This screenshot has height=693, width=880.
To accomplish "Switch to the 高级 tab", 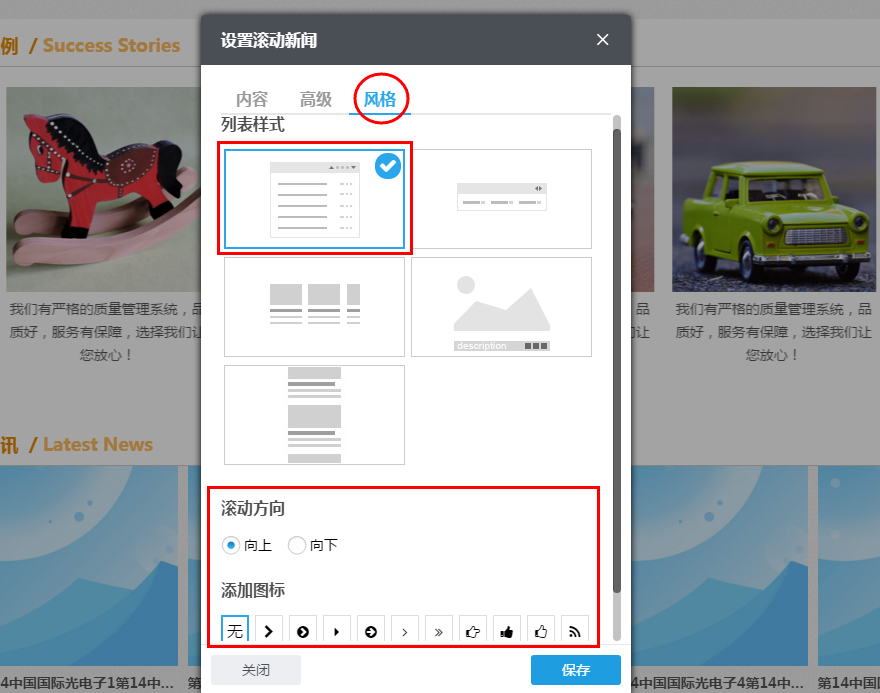I will (x=315, y=99).
